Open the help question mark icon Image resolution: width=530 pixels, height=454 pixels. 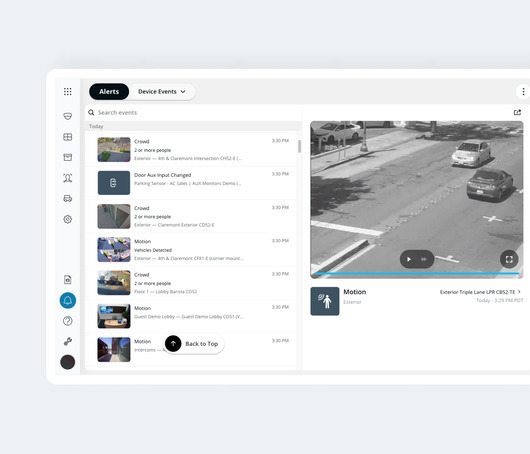click(x=68, y=321)
